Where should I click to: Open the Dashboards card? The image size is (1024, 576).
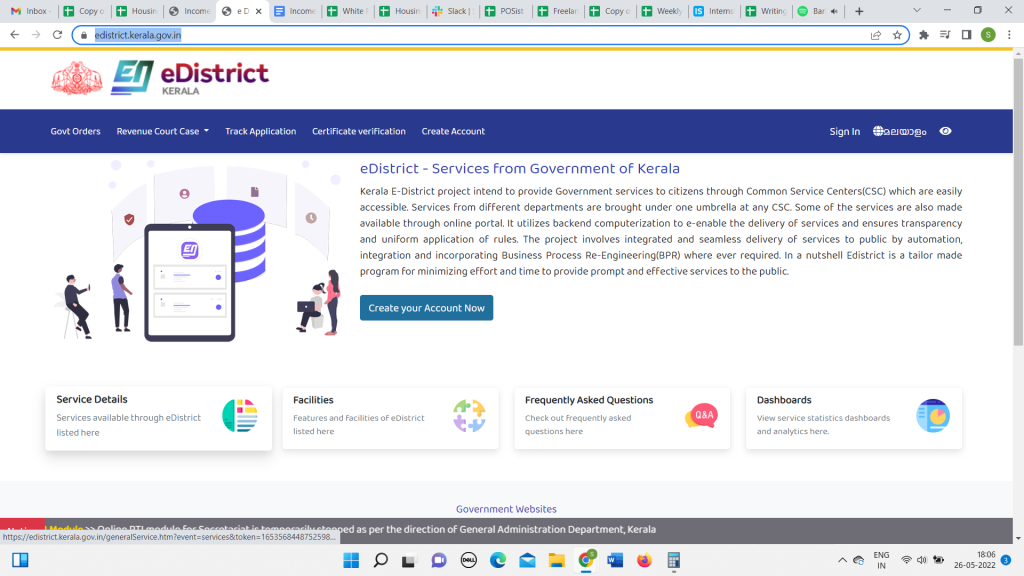pos(854,418)
